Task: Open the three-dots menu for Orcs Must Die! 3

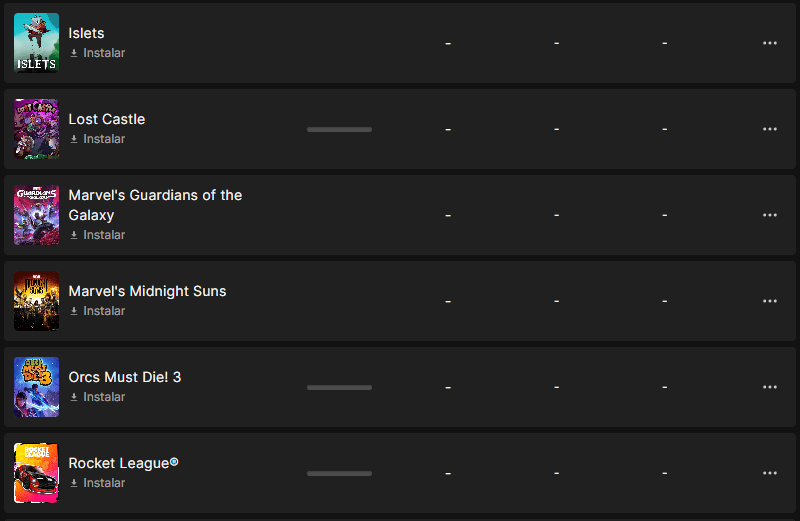Action: click(x=769, y=387)
